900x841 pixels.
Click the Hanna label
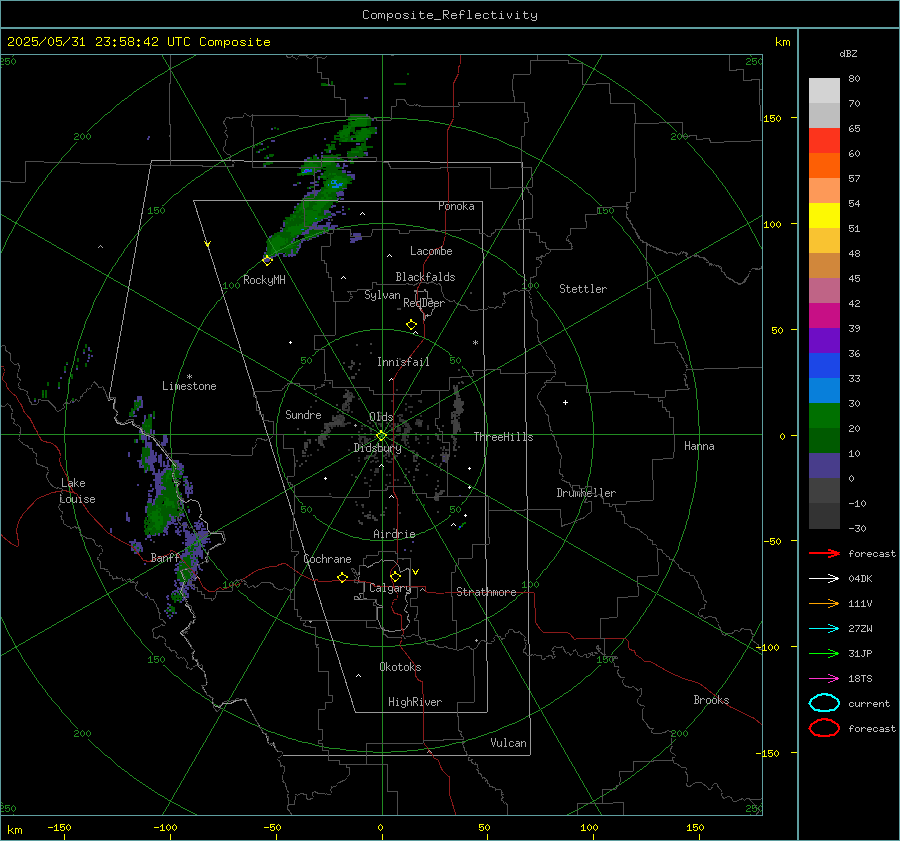point(699,446)
